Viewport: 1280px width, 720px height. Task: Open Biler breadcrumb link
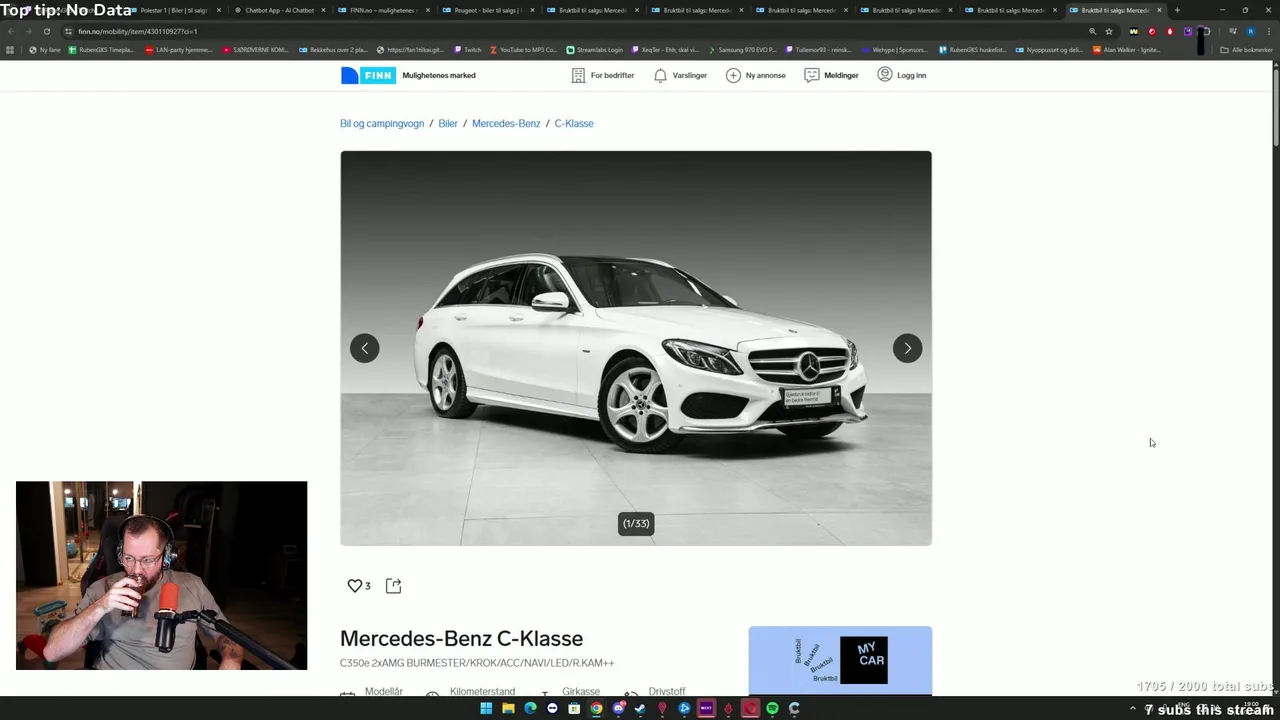(448, 123)
